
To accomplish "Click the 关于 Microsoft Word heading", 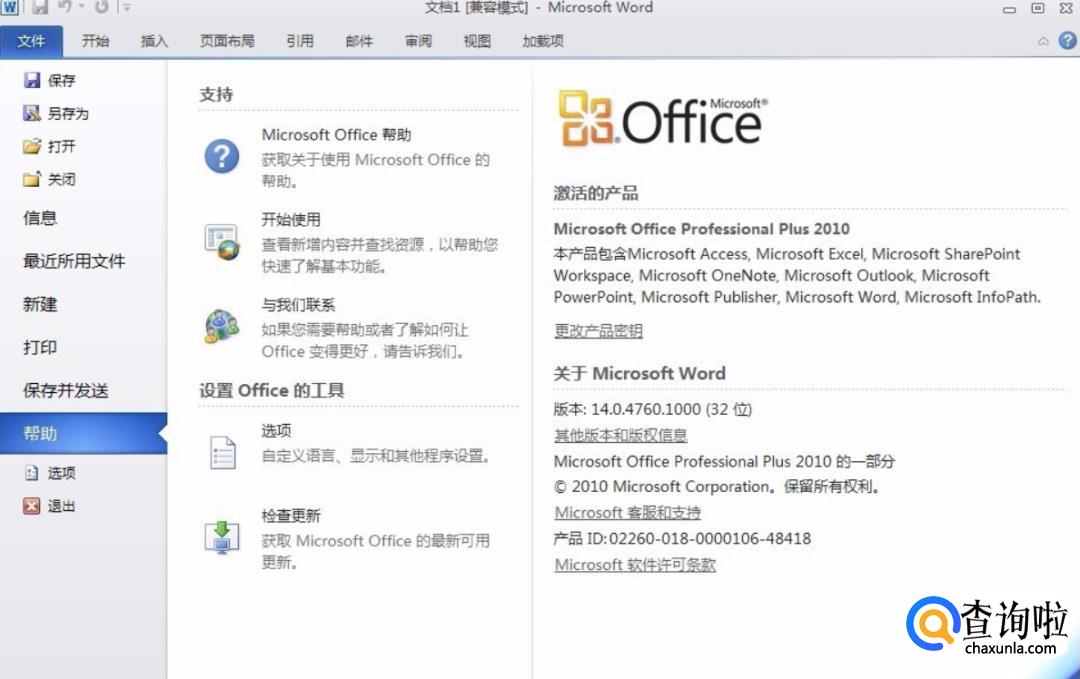I will click(x=639, y=373).
